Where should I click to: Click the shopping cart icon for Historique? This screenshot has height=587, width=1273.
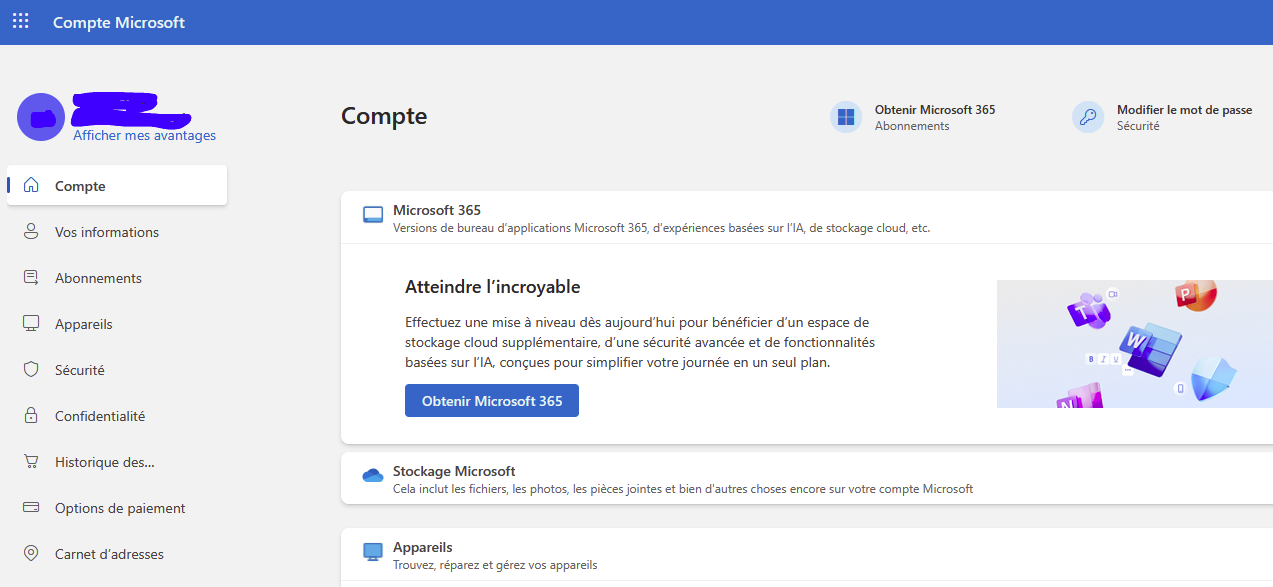(31, 462)
